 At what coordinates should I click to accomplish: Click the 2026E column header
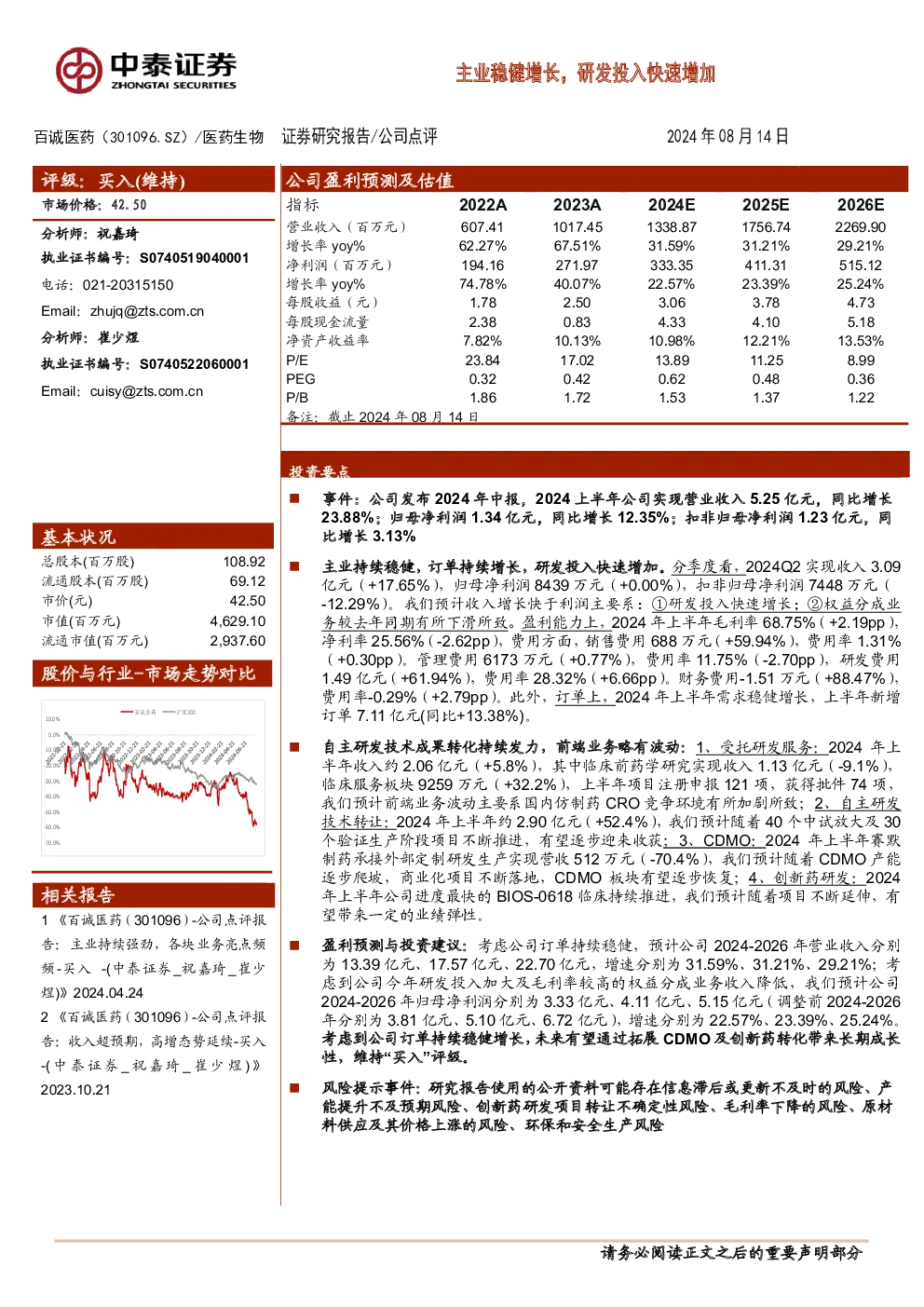click(861, 205)
